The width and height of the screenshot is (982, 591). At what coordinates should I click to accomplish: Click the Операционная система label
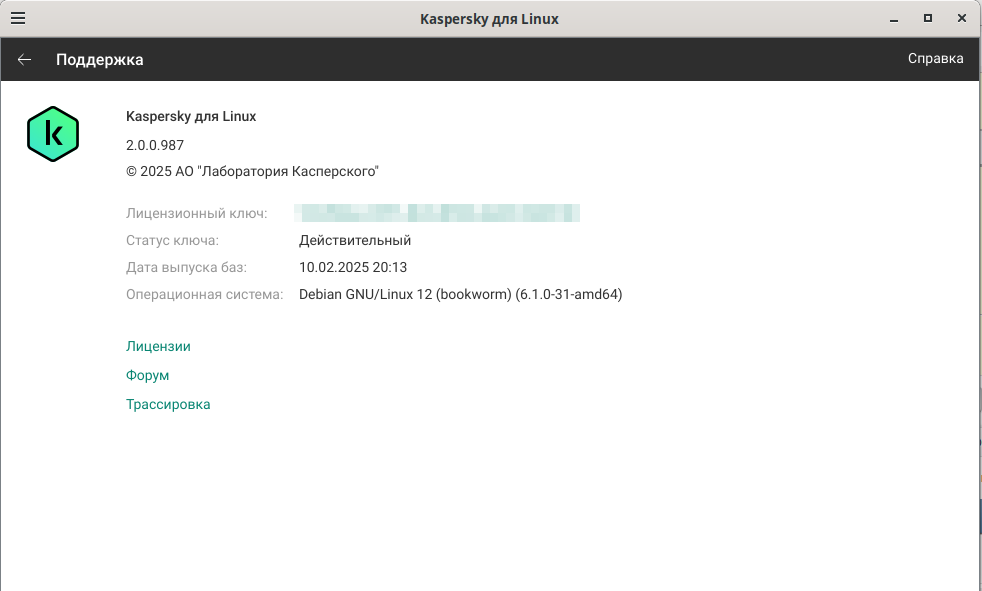point(204,294)
